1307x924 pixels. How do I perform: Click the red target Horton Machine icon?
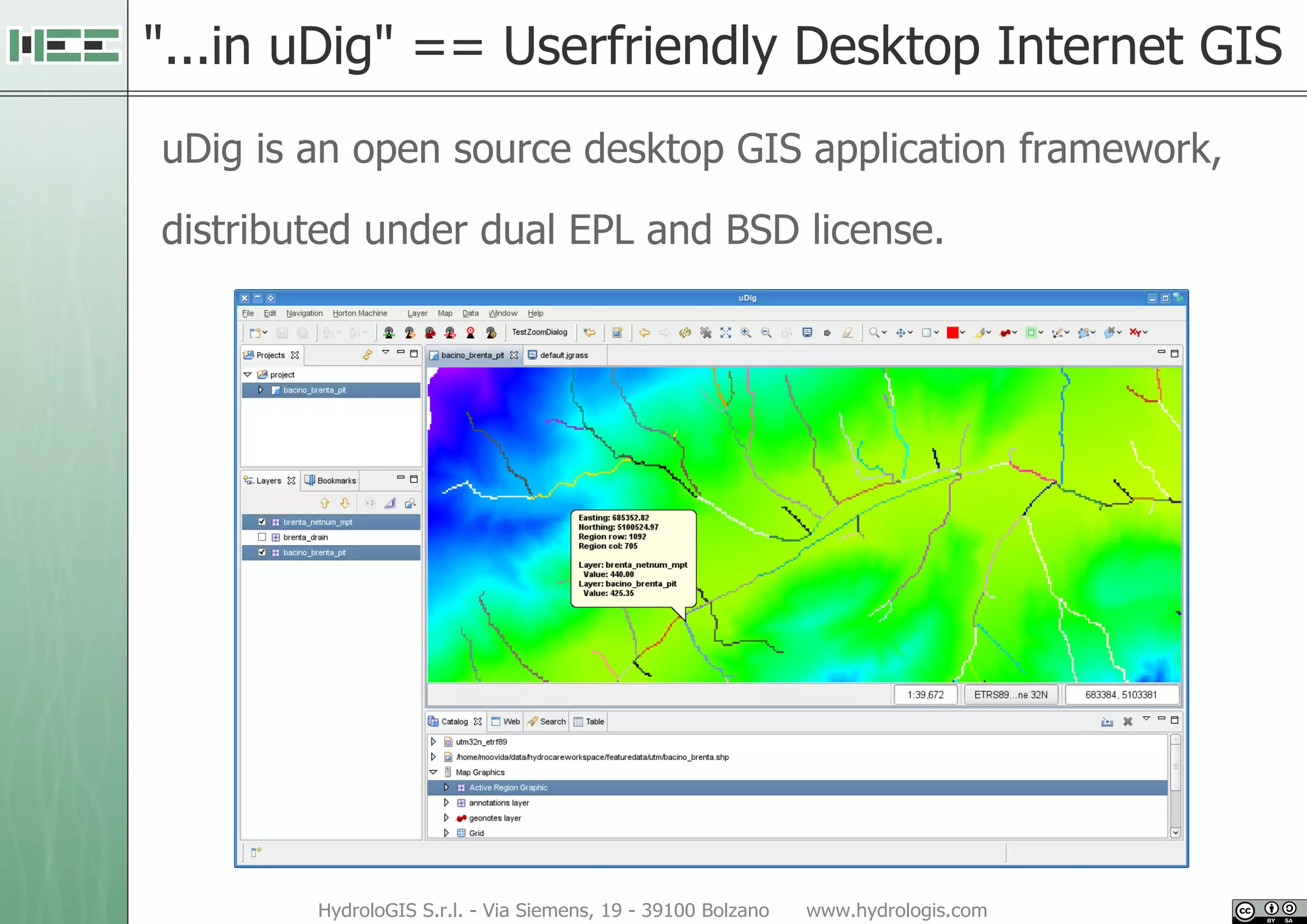[470, 332]
